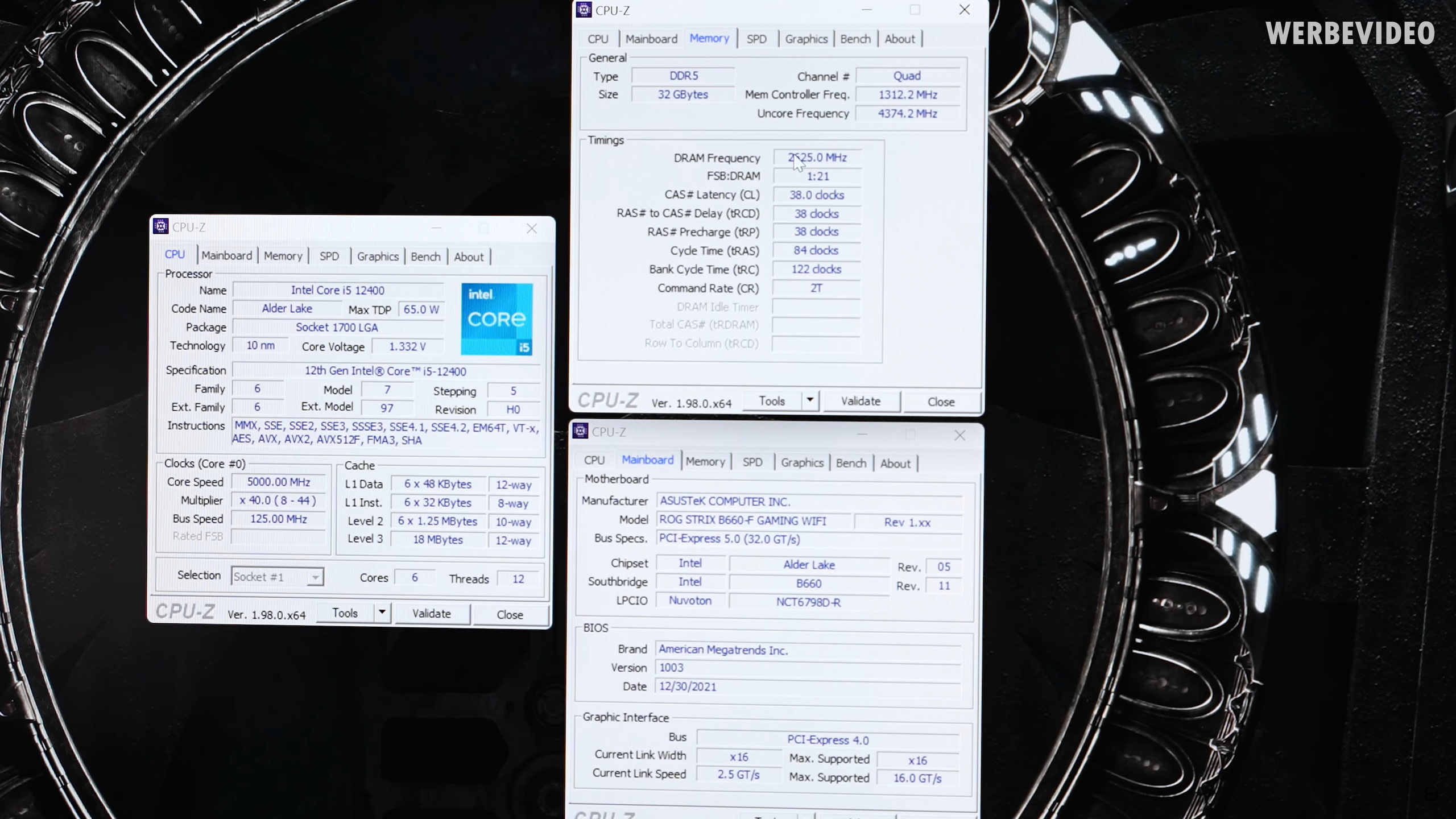Click Validate button in the Memory window
The image size is (1456, 819).
coord(861,401)
